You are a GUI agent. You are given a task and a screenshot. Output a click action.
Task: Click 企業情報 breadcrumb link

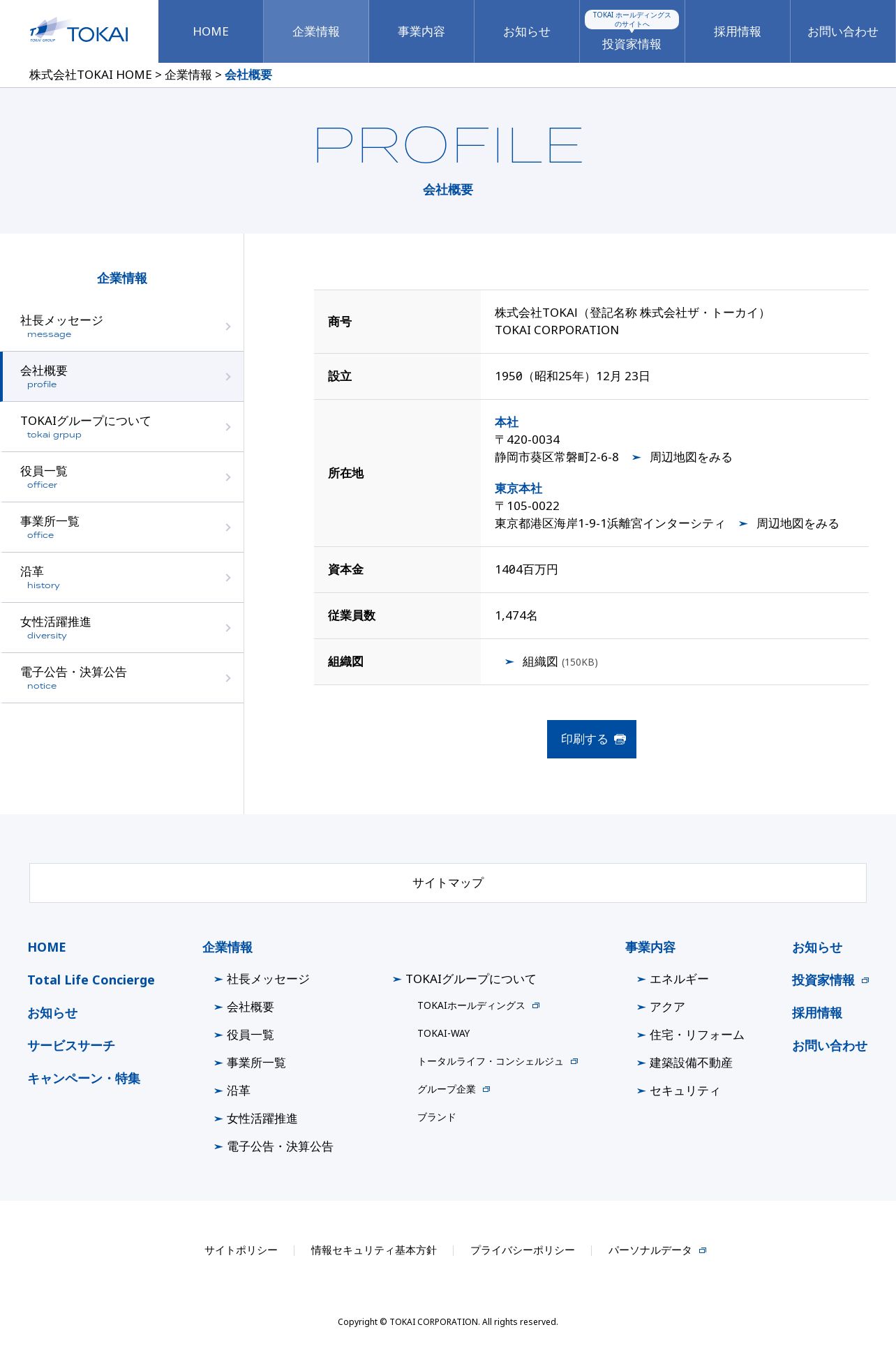188,75
